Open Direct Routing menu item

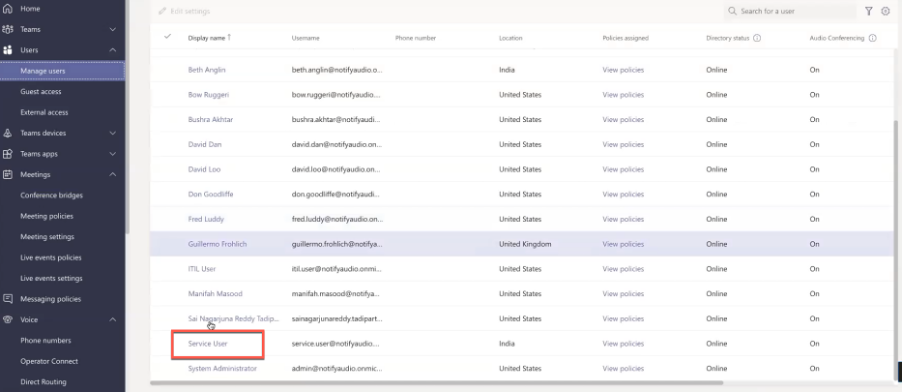(43, 382)
